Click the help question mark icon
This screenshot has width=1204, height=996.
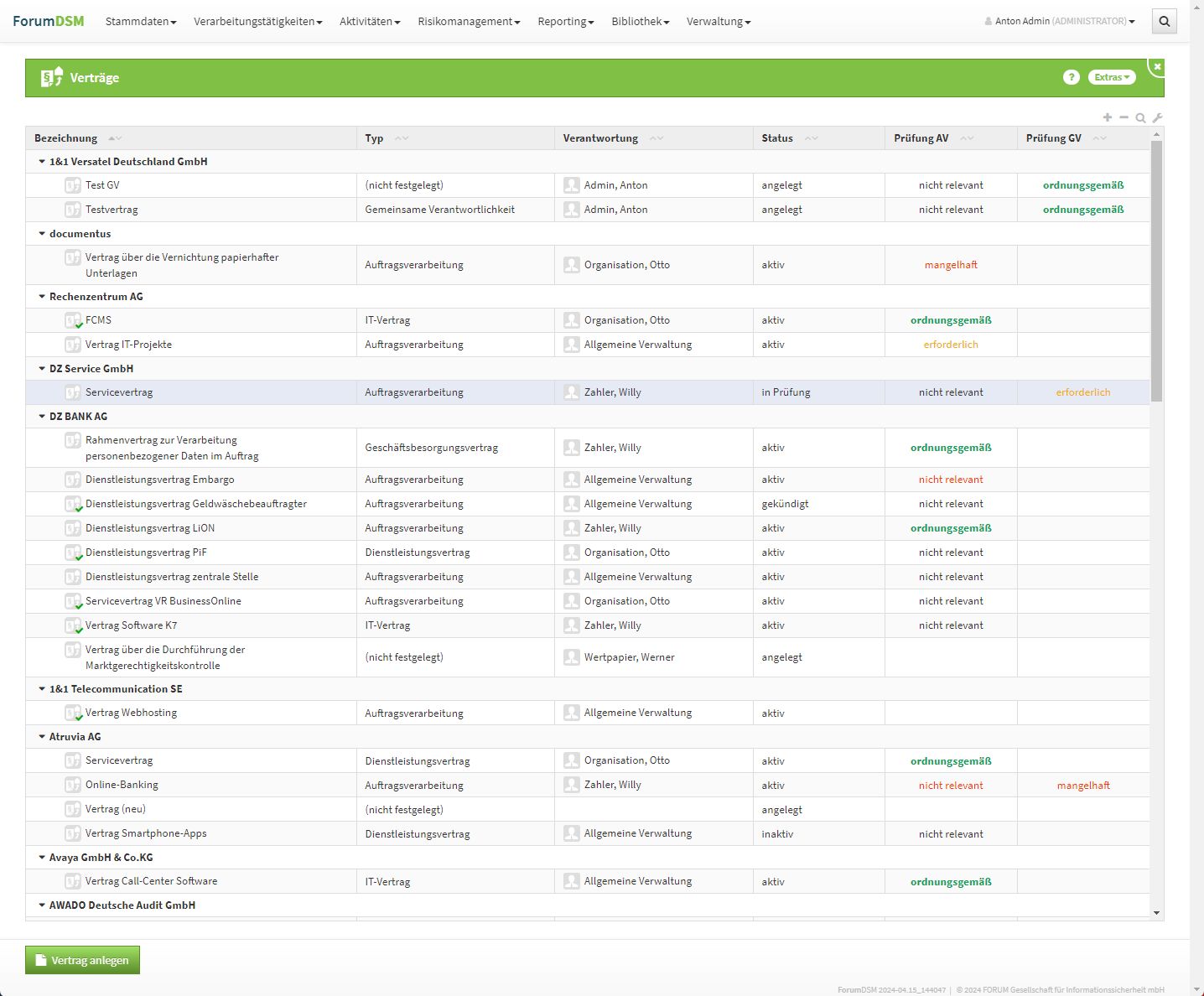point(1071,77)
